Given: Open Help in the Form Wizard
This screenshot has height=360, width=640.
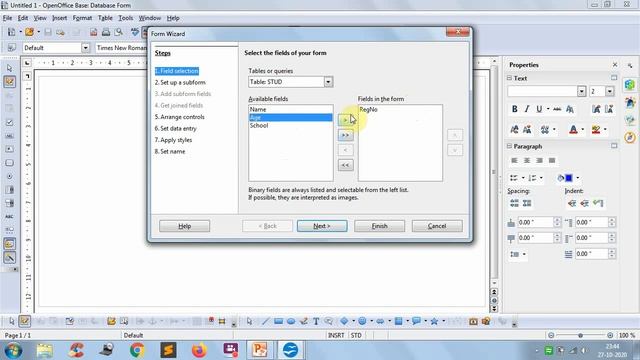Looking at the screenshot, I should (x=184, y=226).
